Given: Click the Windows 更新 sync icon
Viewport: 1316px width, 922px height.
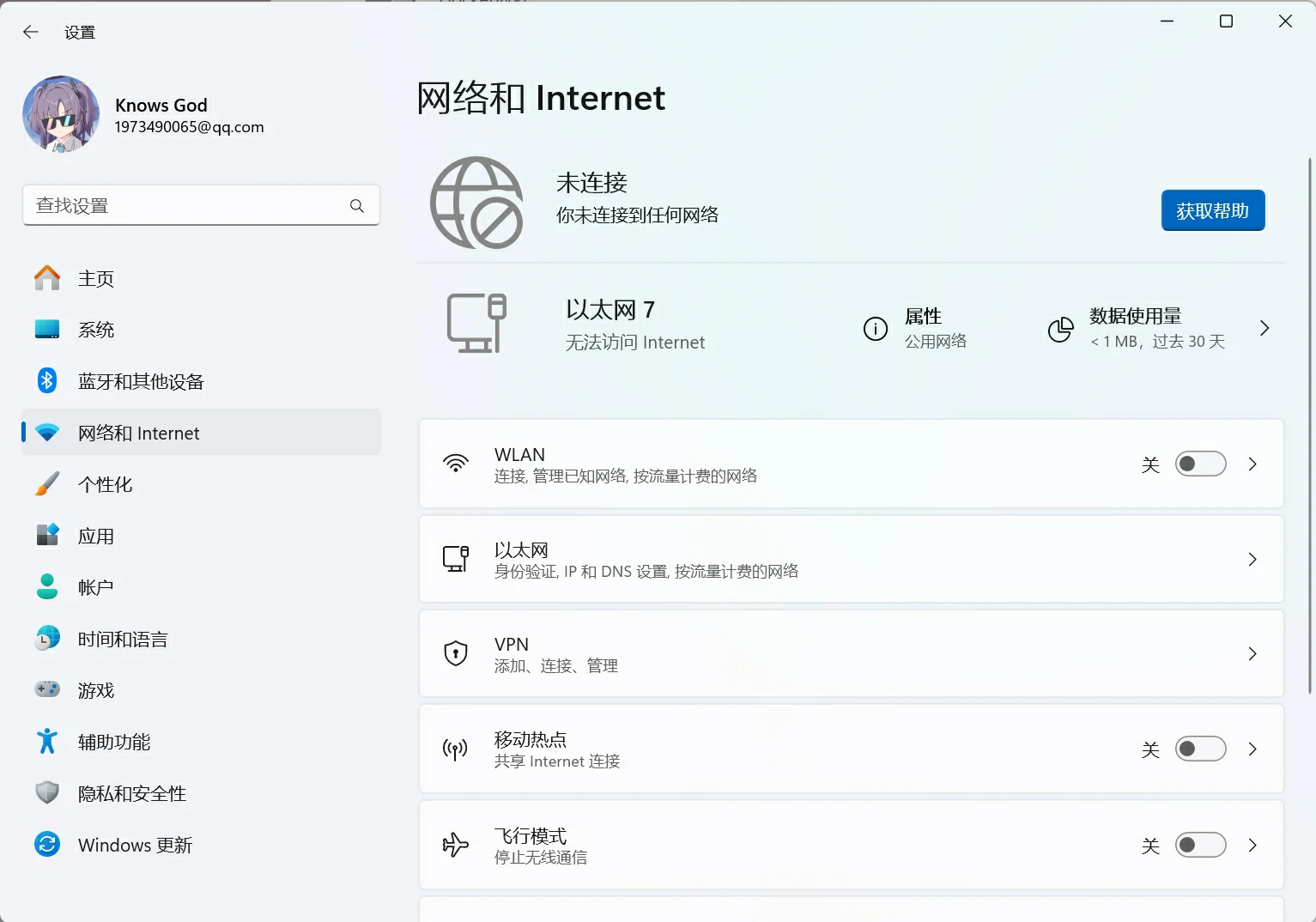Looking at the screenshot, I should (x=47, y=844).
